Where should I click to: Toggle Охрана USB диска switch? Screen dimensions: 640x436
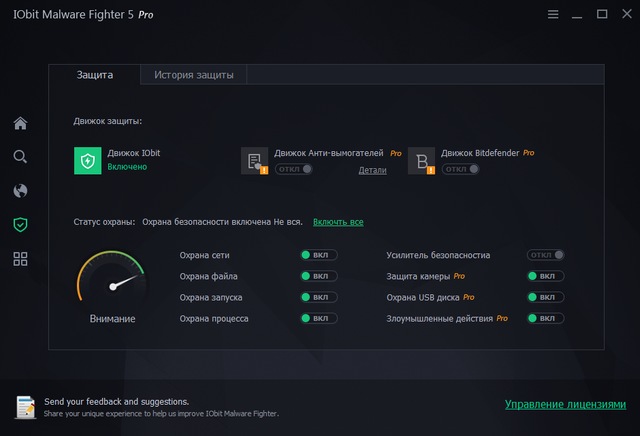[546, 297]
